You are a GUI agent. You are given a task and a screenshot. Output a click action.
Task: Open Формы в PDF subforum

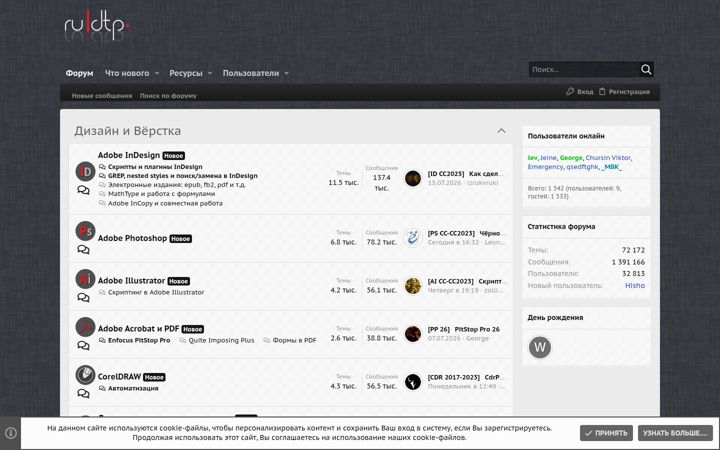(294, 340)
